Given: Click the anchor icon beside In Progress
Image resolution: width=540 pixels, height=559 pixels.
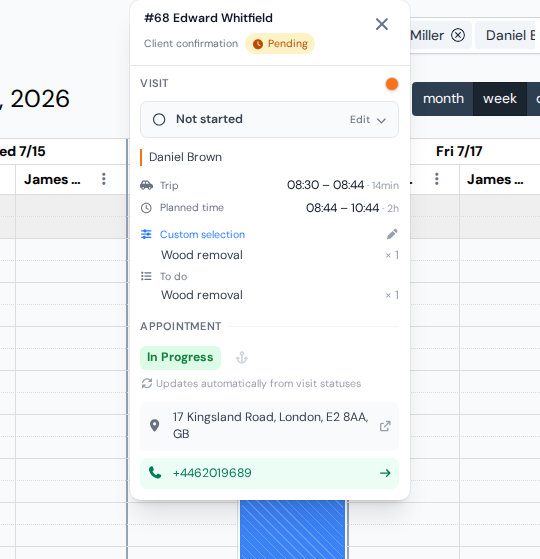Looking at the screenshot, I should 242,358.
